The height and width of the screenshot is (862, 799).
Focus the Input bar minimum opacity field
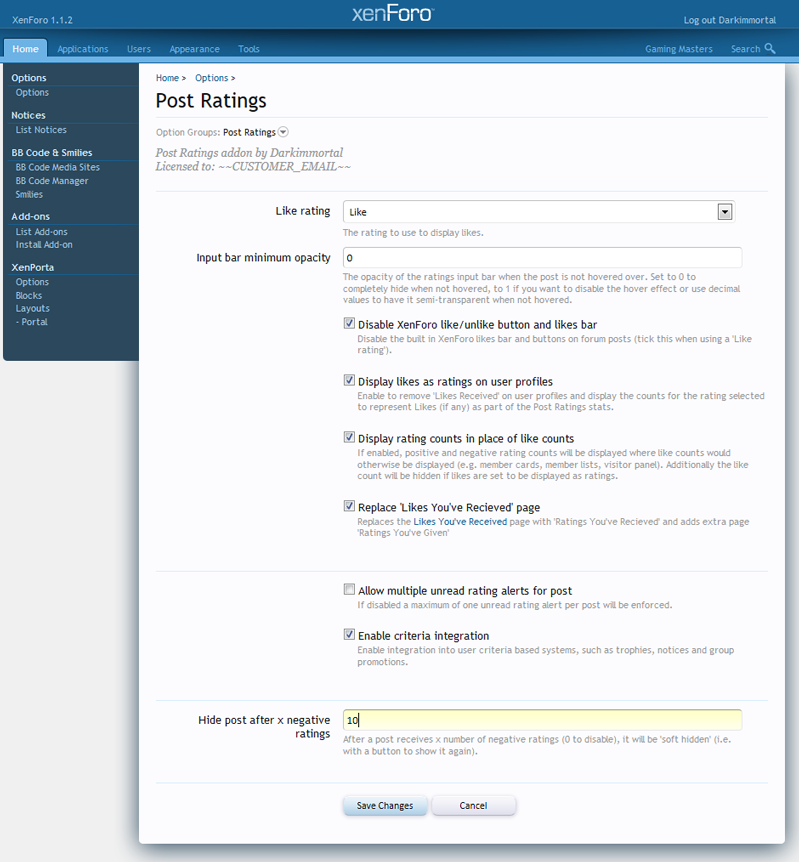point(542,258)
